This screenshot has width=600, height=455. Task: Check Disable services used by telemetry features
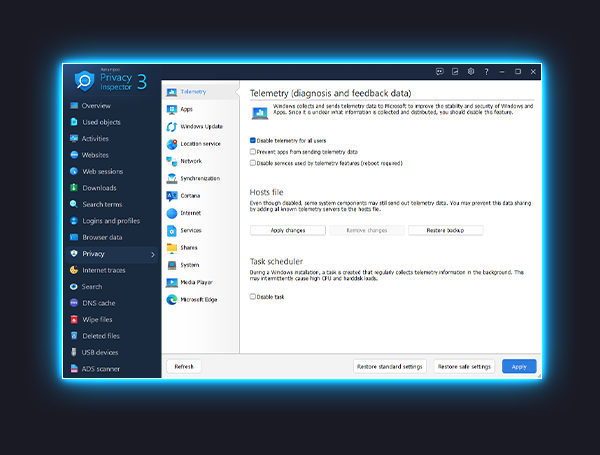point(253,163)
